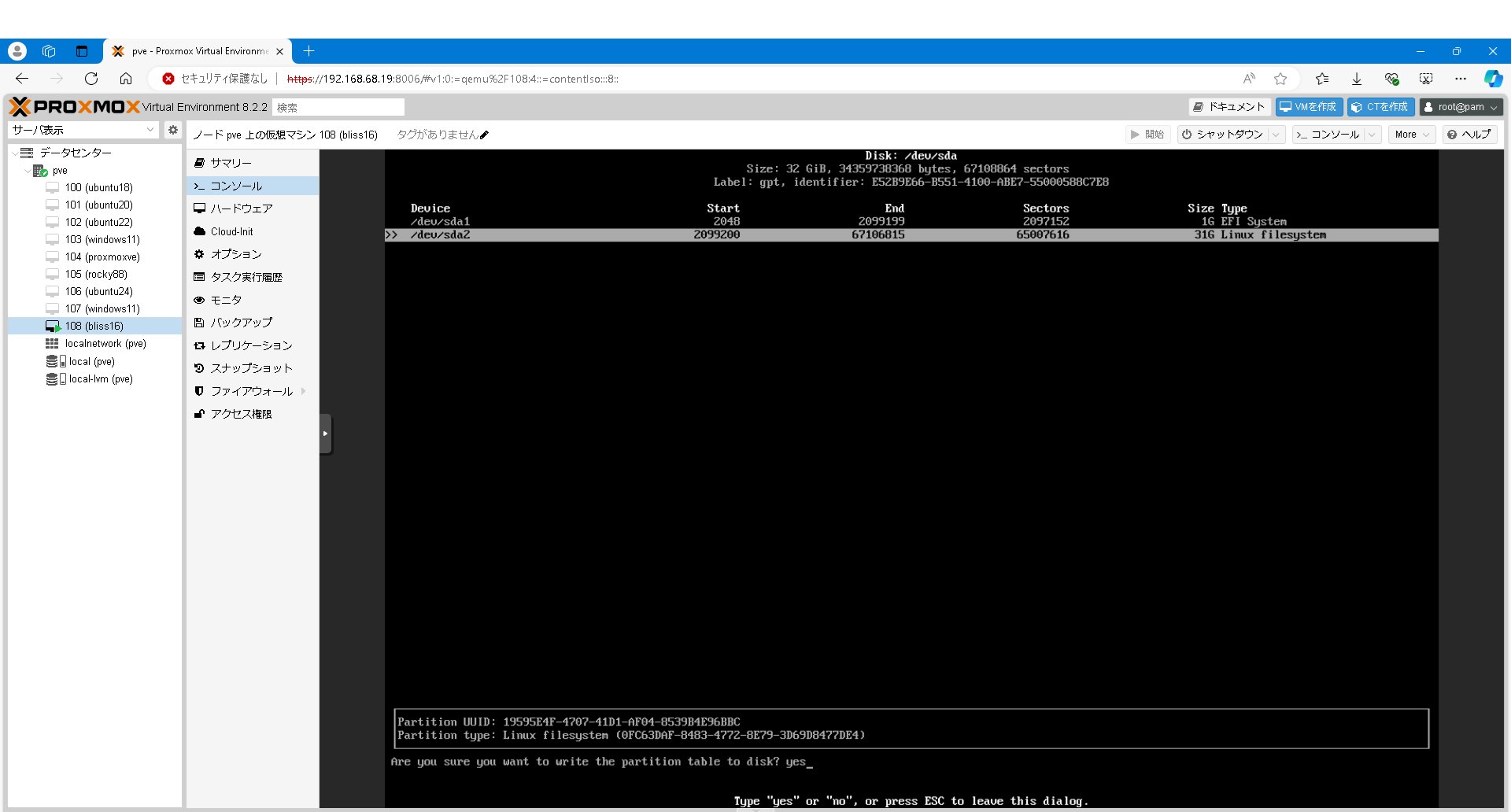Open the server view settings gear
This screenshot has width=1511, height=812.
point(173,130)
